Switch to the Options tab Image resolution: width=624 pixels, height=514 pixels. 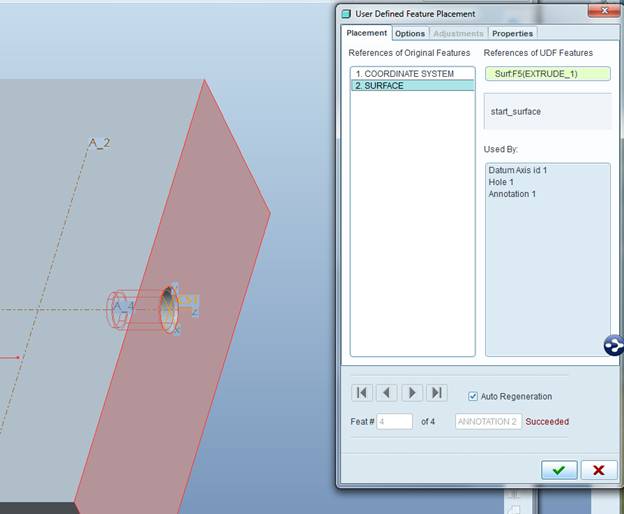(x=410, y=33)
